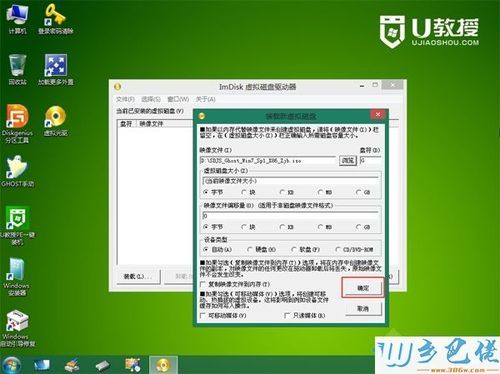Minimize the ImDisk main window
Screen dimensions: 500x374
click(362, 86)
